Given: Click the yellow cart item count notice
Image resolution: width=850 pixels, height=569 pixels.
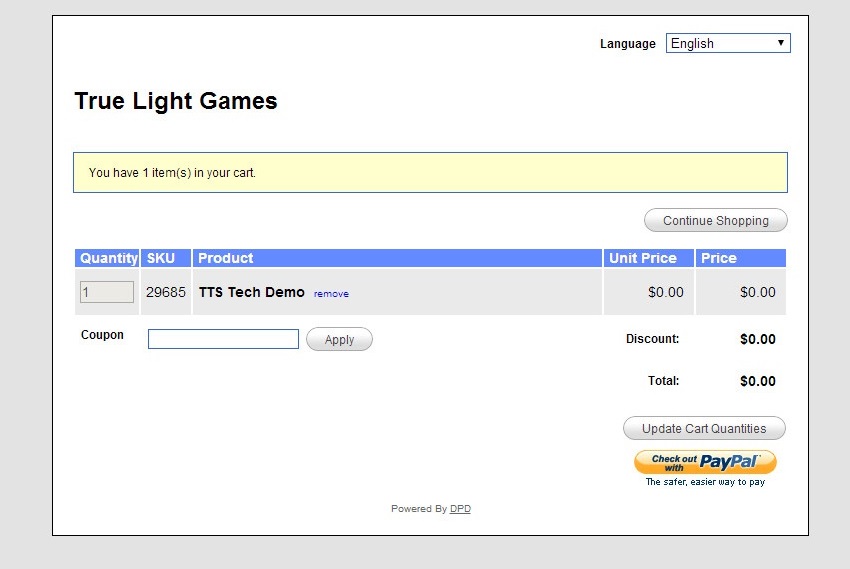Looking at the screenshot, I should coord(430,173).
